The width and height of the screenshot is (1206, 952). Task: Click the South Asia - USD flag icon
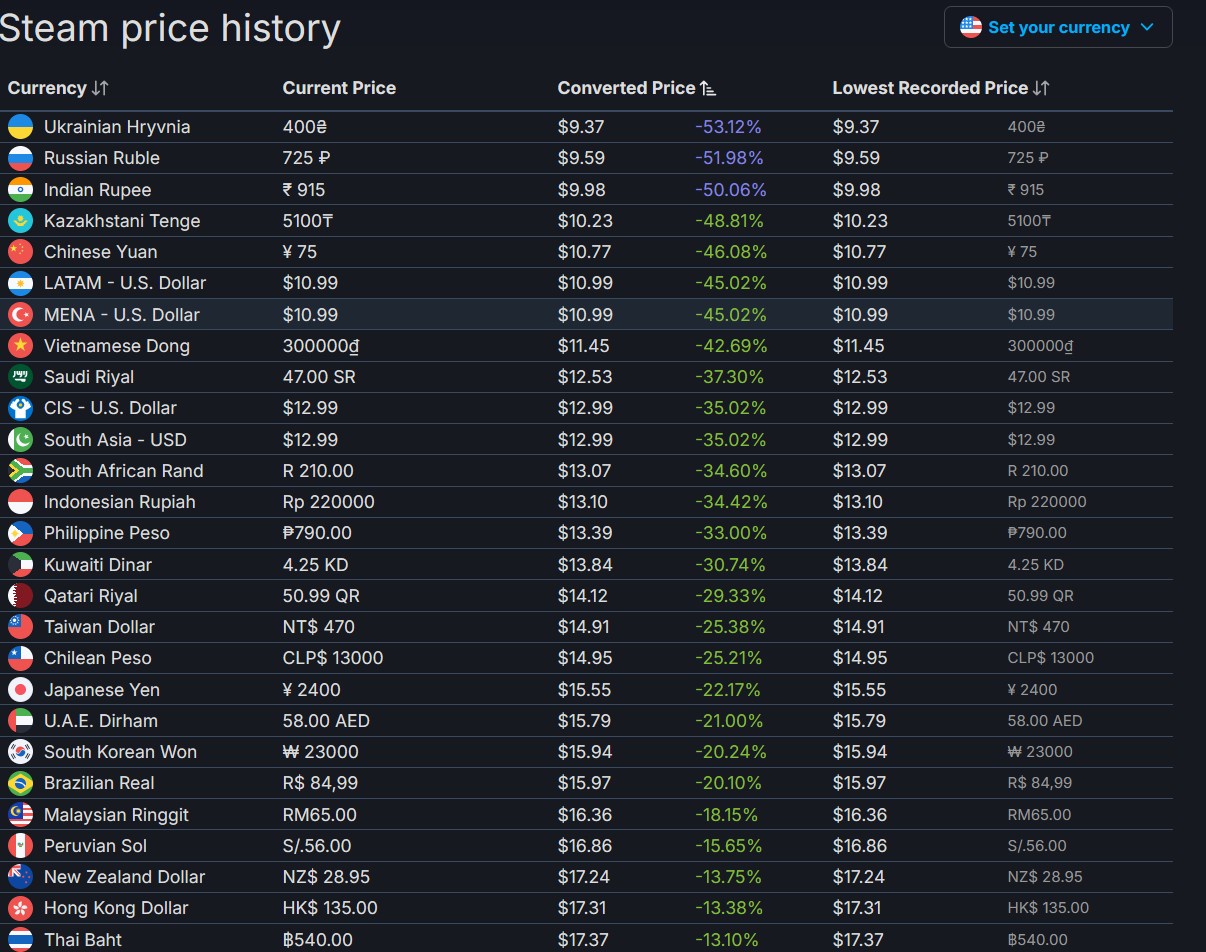[20, 440]
